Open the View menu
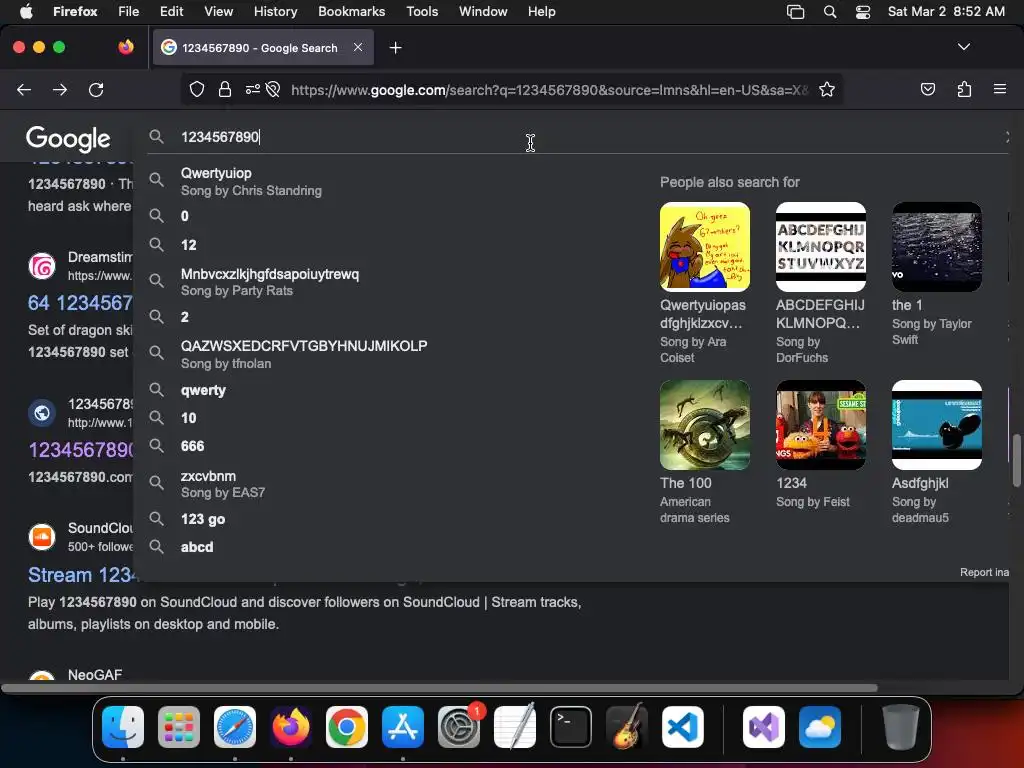Viewport: 1024px width, 768px height. (218, 11)
